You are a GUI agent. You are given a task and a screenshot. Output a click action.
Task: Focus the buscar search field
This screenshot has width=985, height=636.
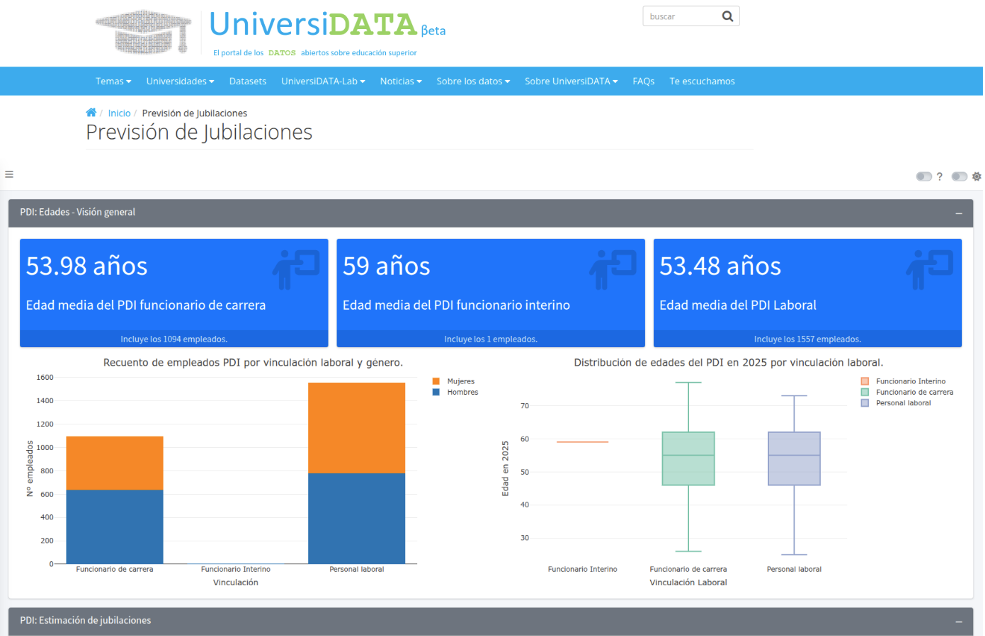pyautogui.click(x=680, y=16)
